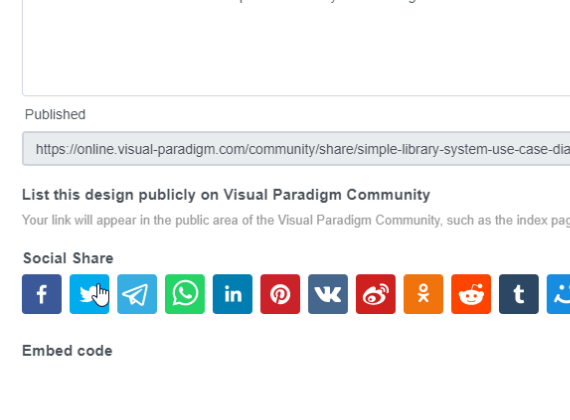Click the Embed code heading
570x420 pixels.
(x=67, y=351)
